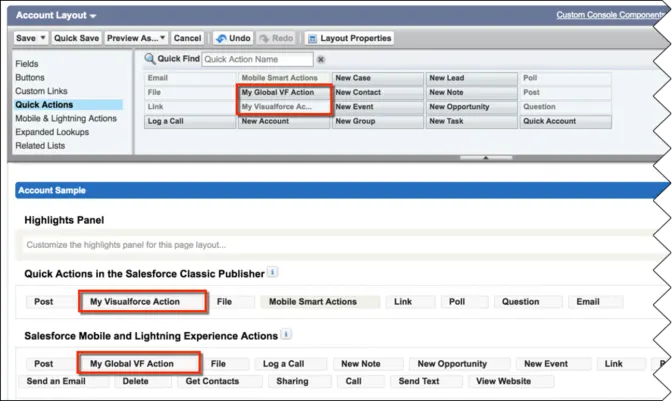The width and height of the screenshot is (672, 401).
Task: Select New Note in Lightning Actions
Action: coord(368,364)
